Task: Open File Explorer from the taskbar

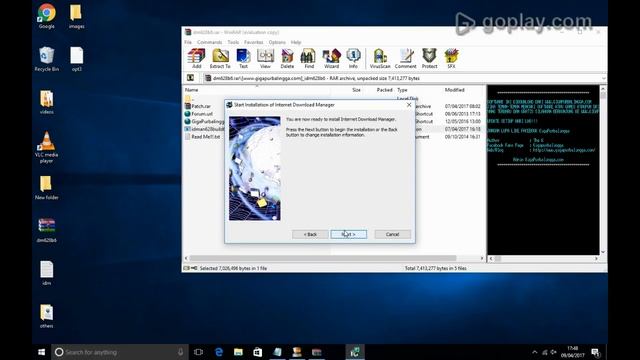Action: coord(238,352)
